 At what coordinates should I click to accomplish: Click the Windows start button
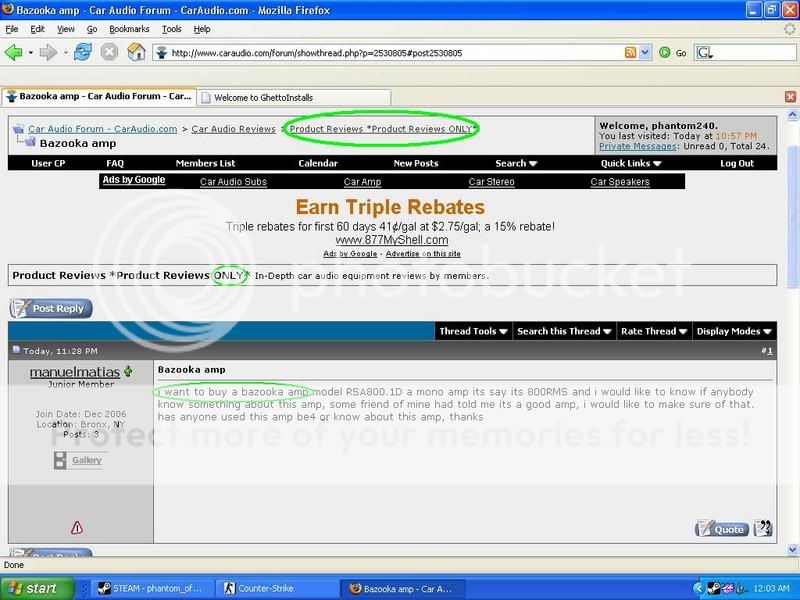click(x=37, y=588)
